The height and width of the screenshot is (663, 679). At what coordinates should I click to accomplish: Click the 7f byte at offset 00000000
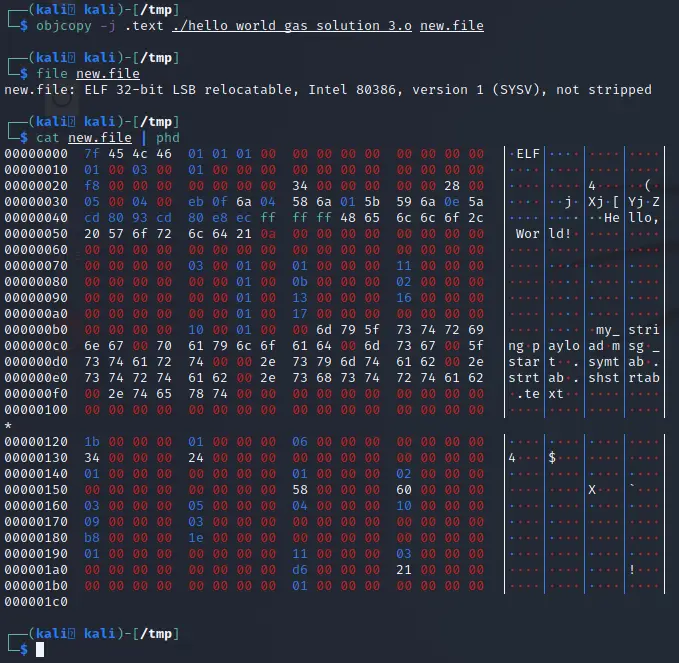click(92, 154)
